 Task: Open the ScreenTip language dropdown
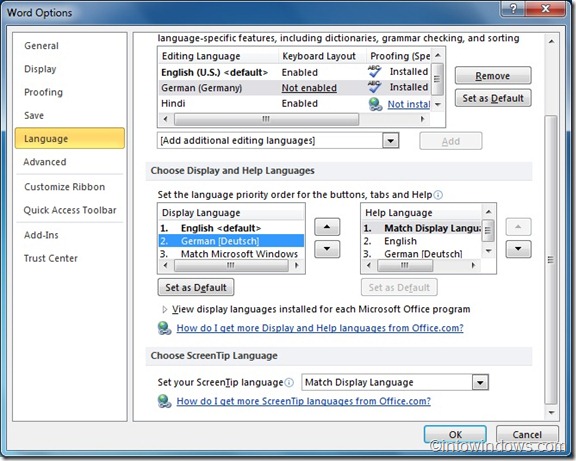(x=480, y=382)
